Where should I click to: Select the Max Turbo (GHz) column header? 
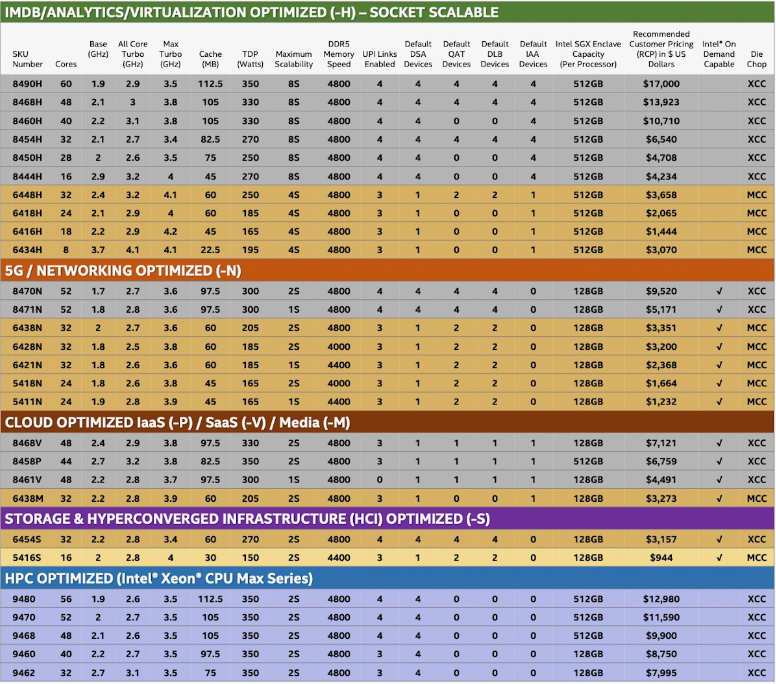(171, 54)
